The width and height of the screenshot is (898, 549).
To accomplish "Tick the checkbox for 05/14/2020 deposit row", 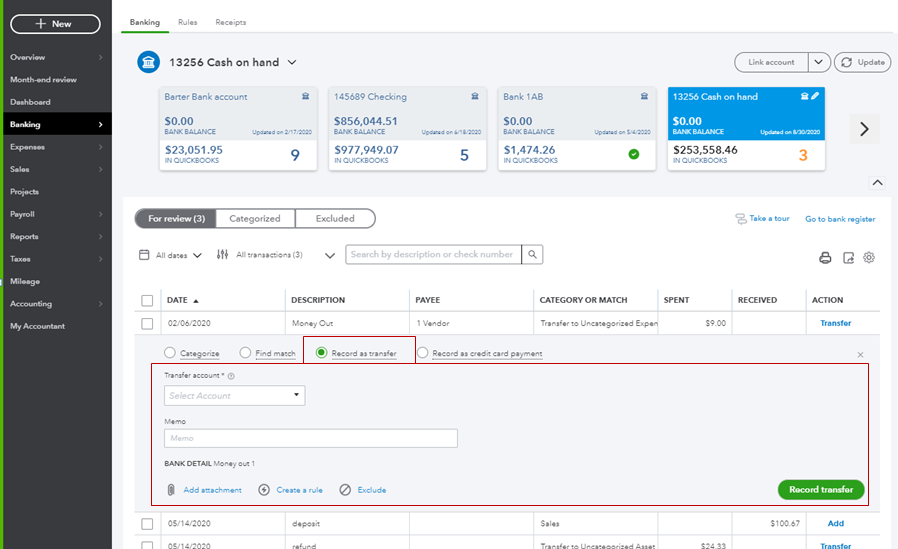I will click(147, 524).
